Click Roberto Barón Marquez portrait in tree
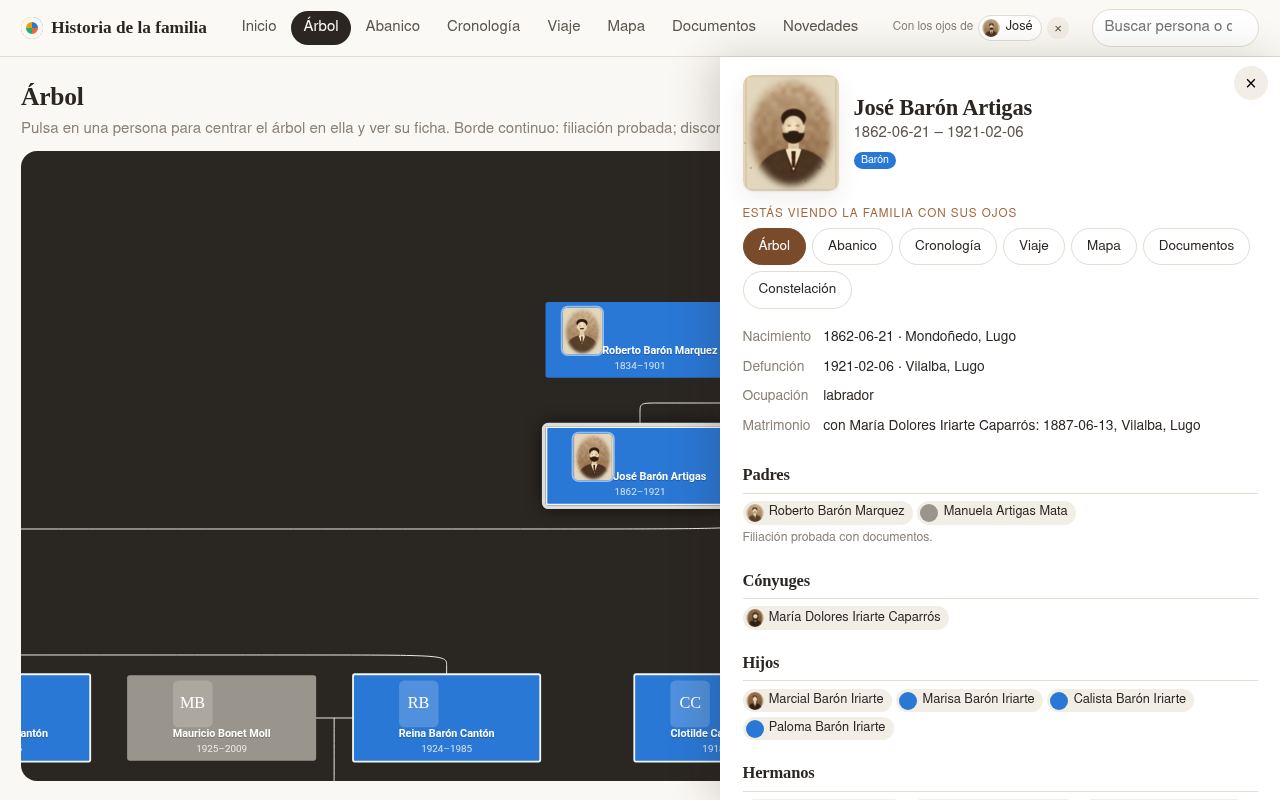The width and height of the screenshot is (1280, 800). 582,331
